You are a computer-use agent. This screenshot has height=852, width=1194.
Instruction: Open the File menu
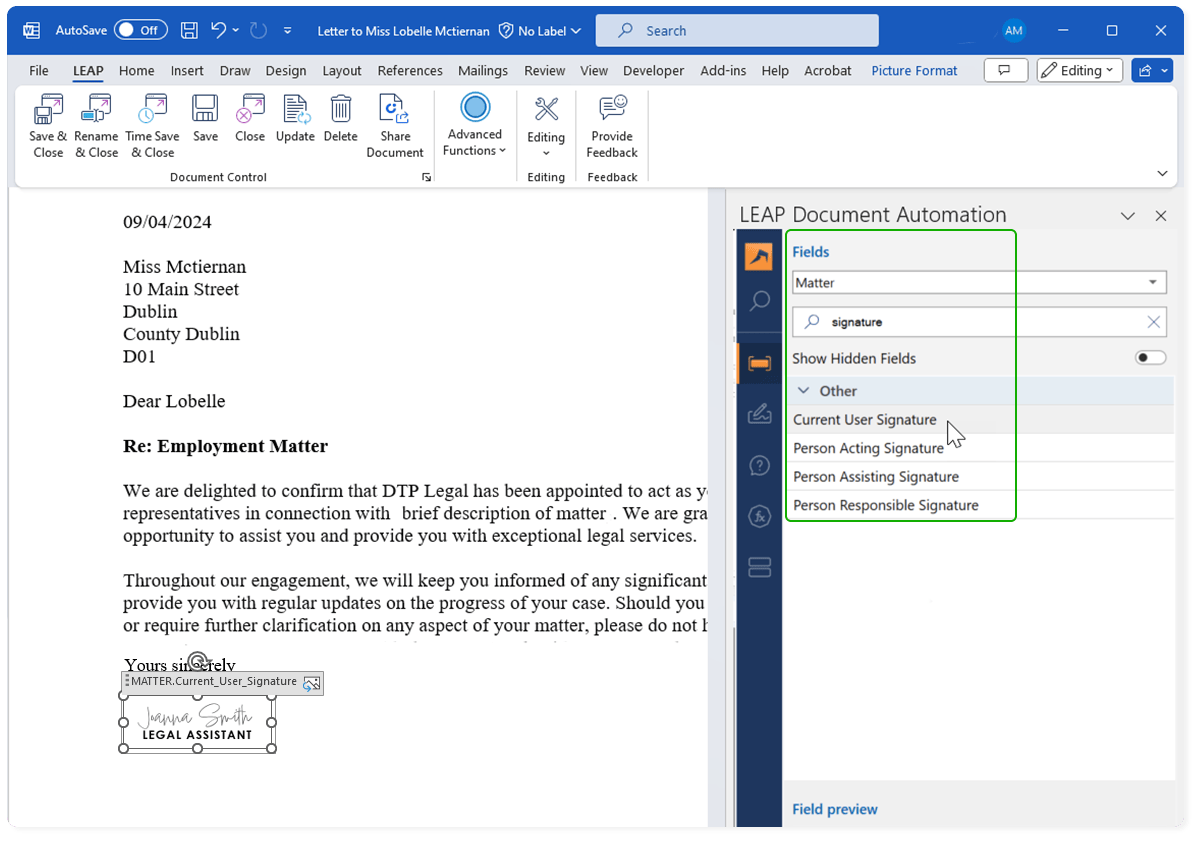click(x=39, y=70)
